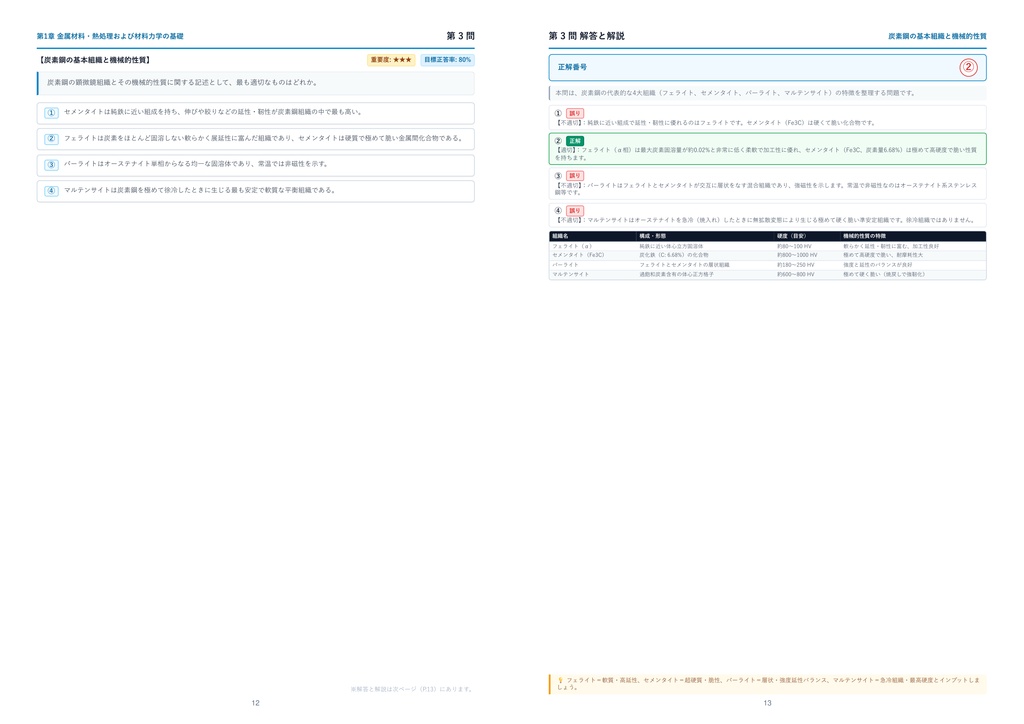Click the 【炭素鋼の基本組織と機械的性質】 question title
The height and width of the screenshot is (724, 1024).
[95, 60]
